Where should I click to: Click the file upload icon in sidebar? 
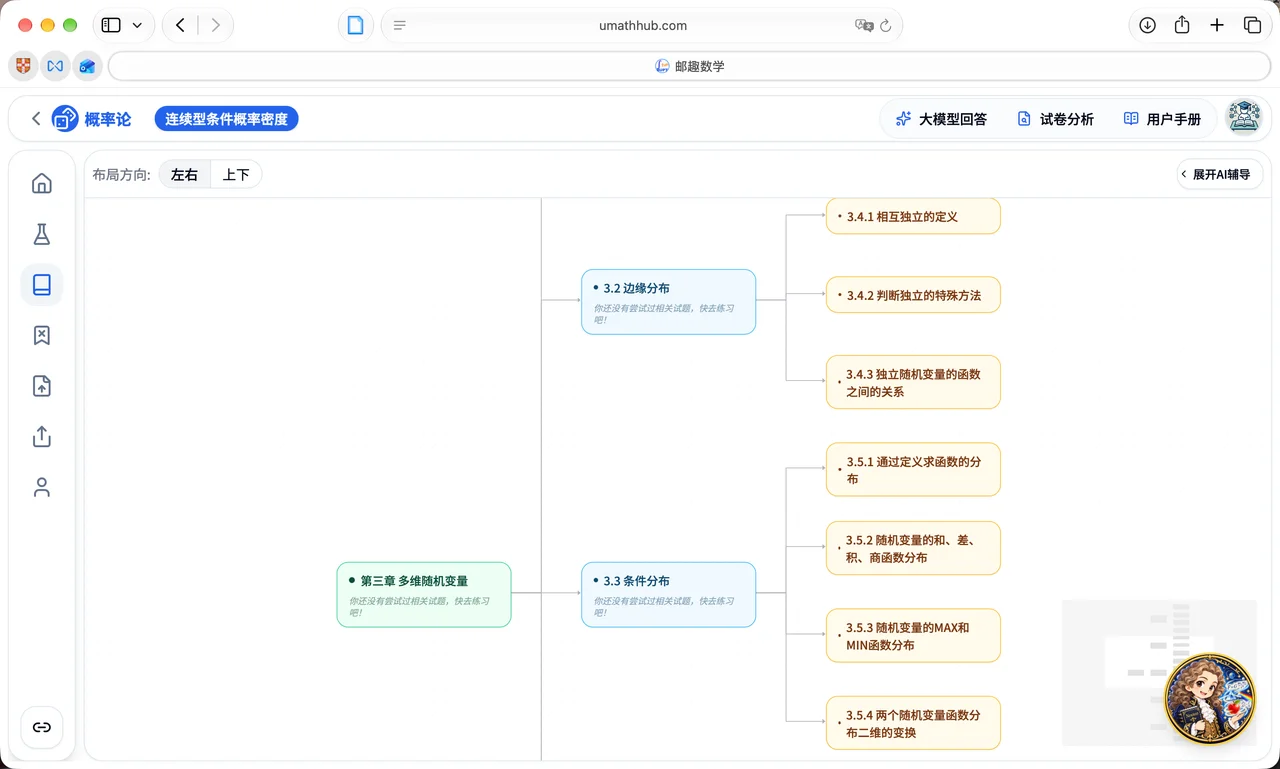pos(42,386)
